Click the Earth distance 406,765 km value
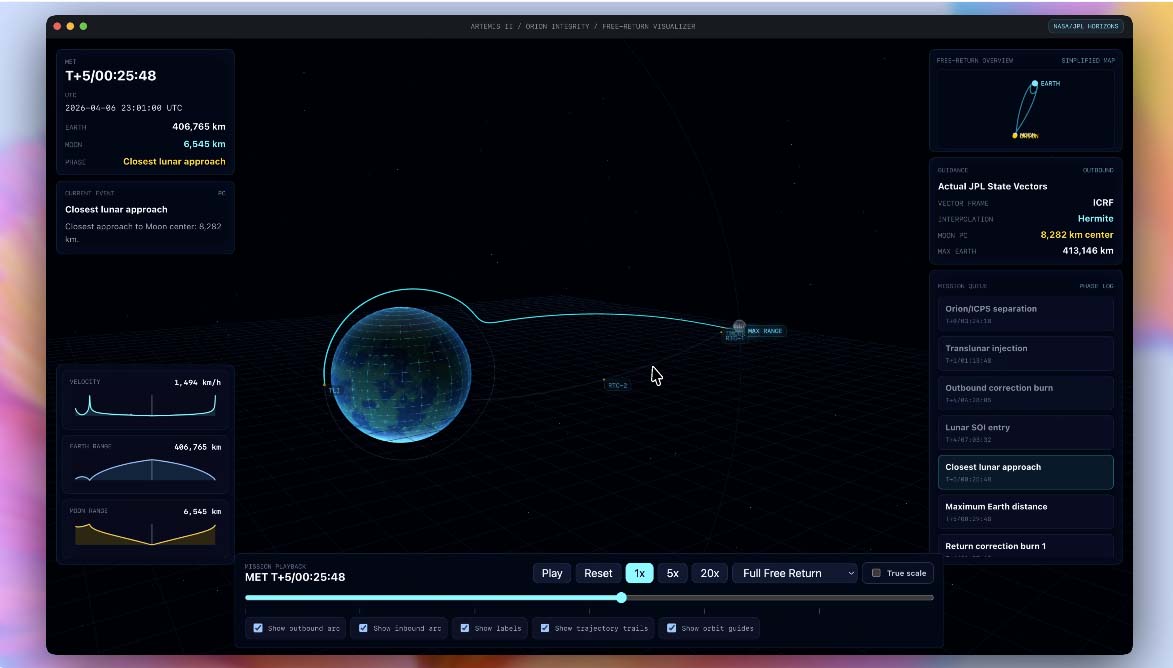This screenshot has width=1173, height=668. pos(199,126)
